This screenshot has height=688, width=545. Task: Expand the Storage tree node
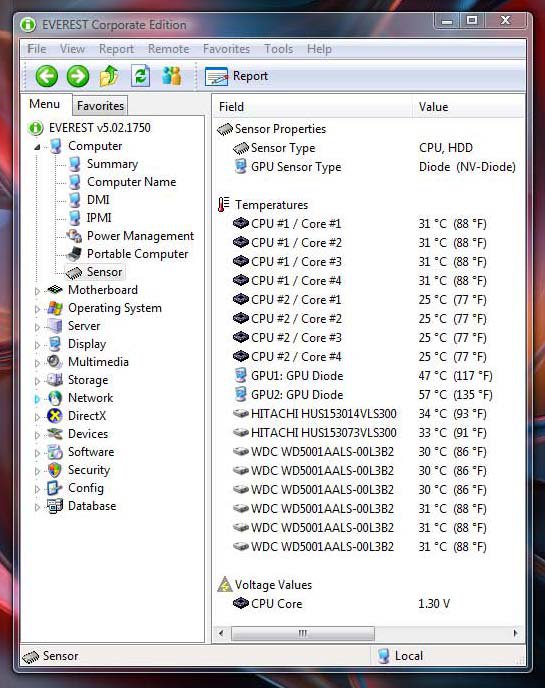coord(37,380)
